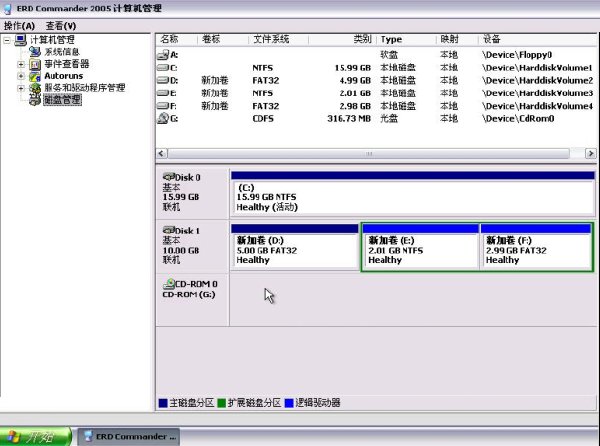600x446 pixels.
Task: Click the 计算机管理 computer icon
Action: click(20, 40)
